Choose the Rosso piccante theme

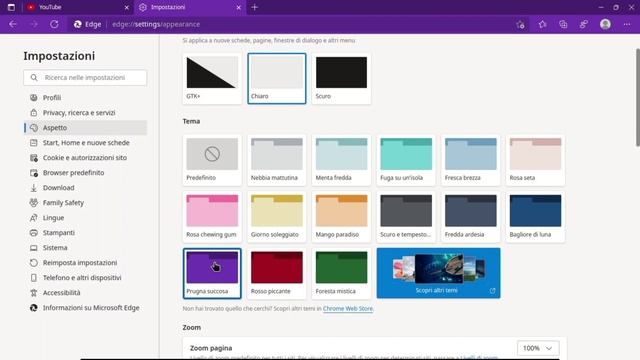click(277, 273)
